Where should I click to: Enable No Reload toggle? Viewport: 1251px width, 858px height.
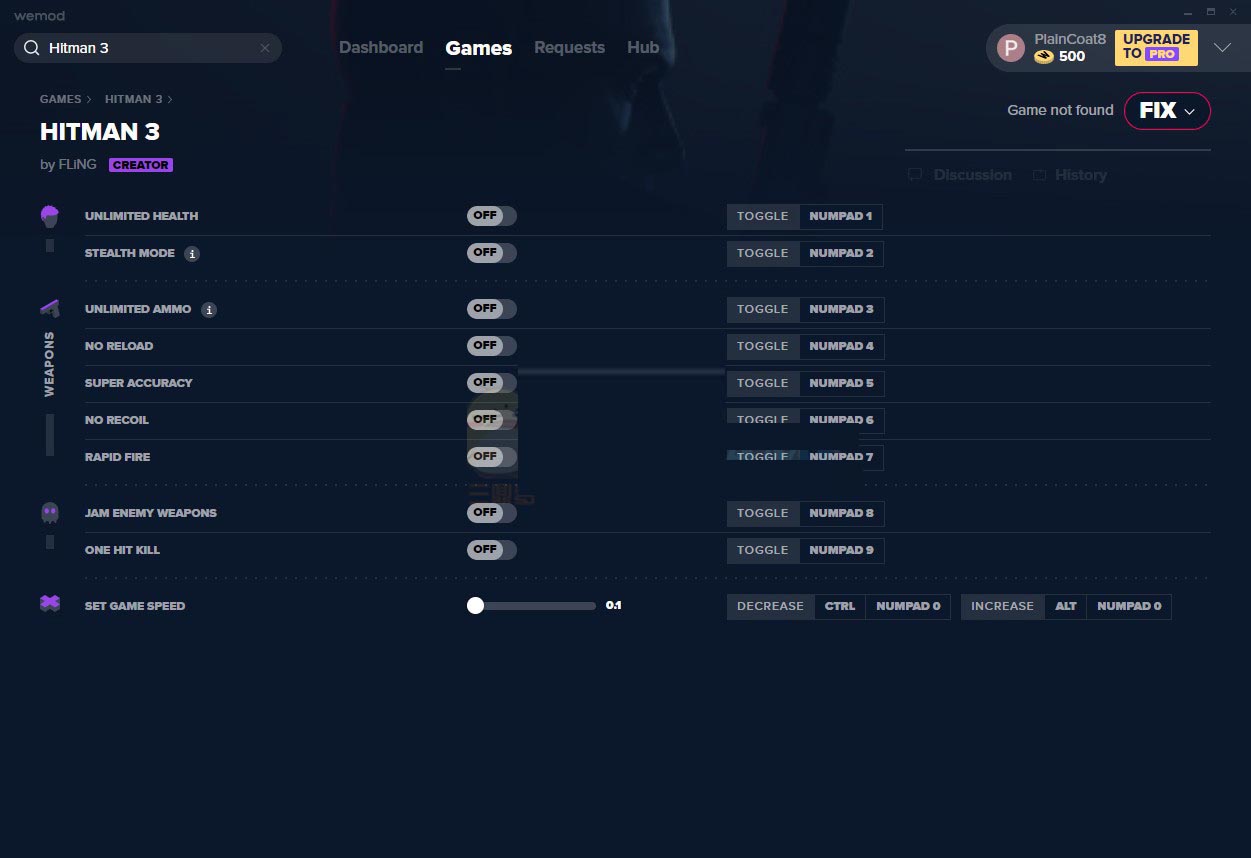point(492,346)
